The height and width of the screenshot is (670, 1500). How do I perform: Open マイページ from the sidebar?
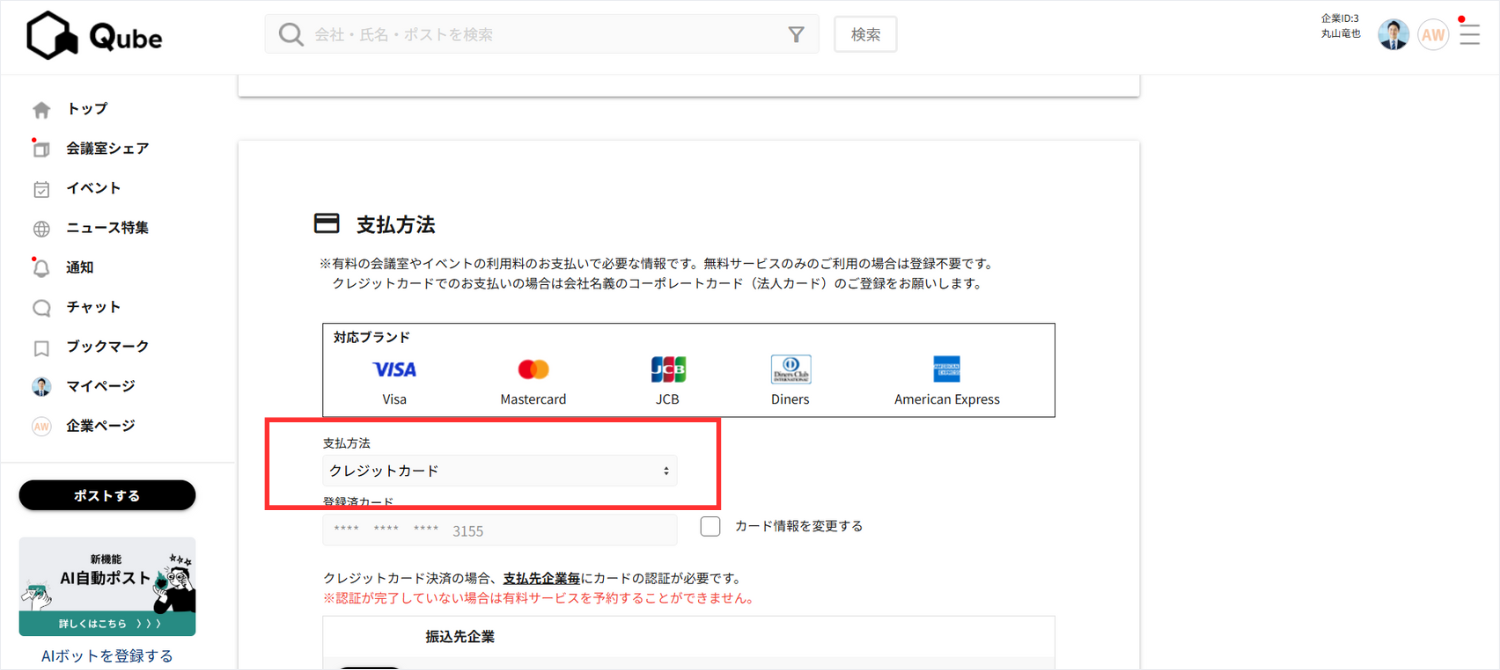tap(100, 386)
